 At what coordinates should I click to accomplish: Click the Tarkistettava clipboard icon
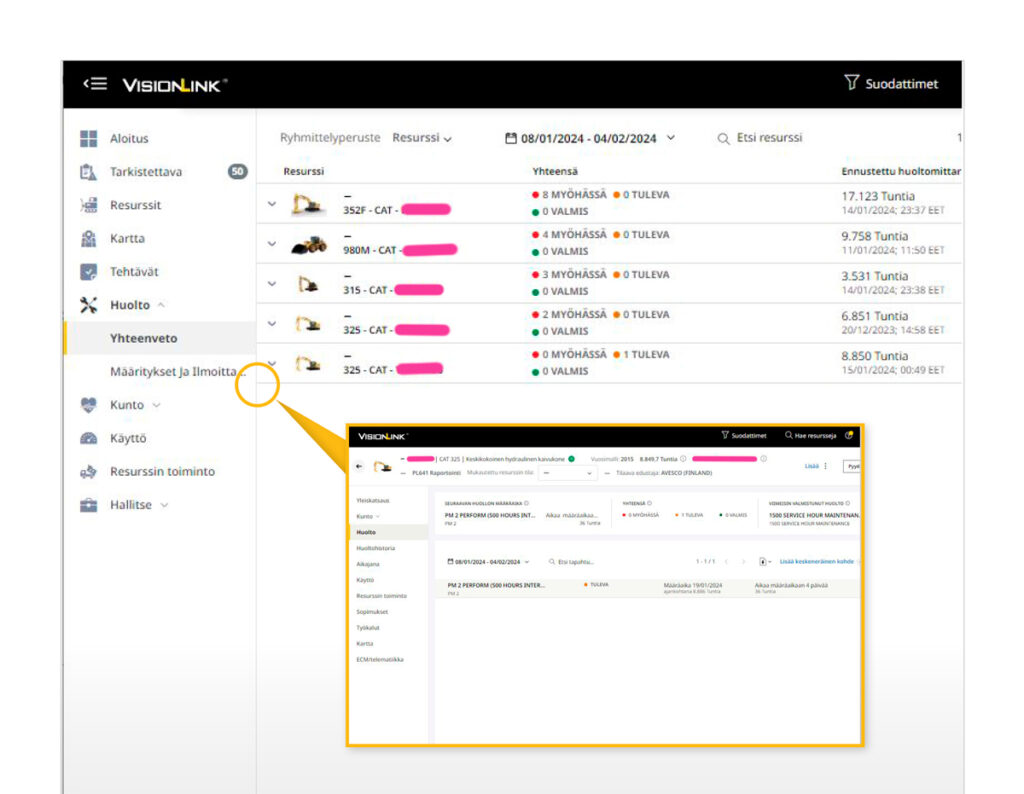click(89, 172)
